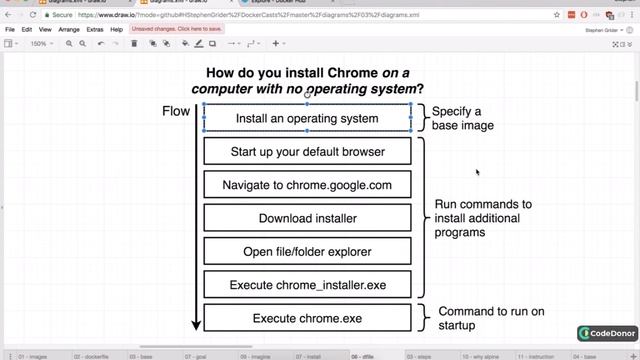
Task: Open the Stephen Grider account dropdown
Action: click(x=604, y=30)
